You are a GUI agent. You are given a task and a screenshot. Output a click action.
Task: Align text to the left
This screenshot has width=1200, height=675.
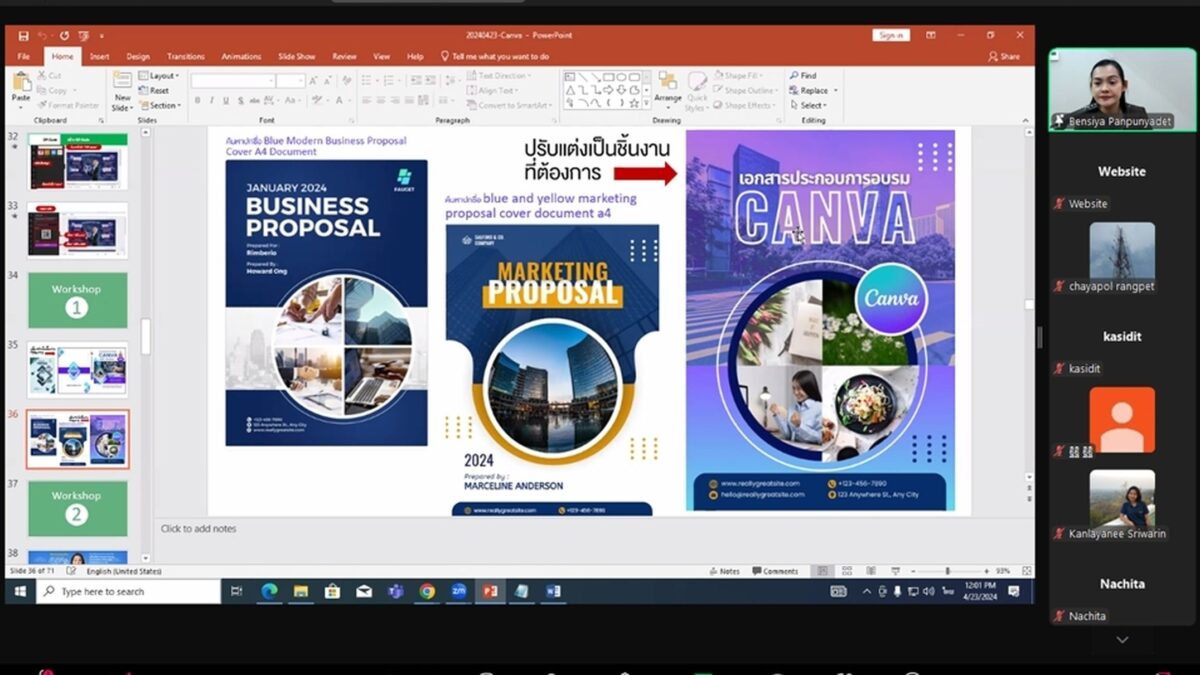[x=366, y=101]
